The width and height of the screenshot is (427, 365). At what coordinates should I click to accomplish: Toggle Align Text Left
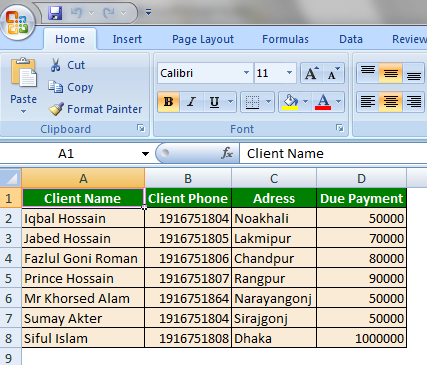pyautogui.click(x=368, y=101)
